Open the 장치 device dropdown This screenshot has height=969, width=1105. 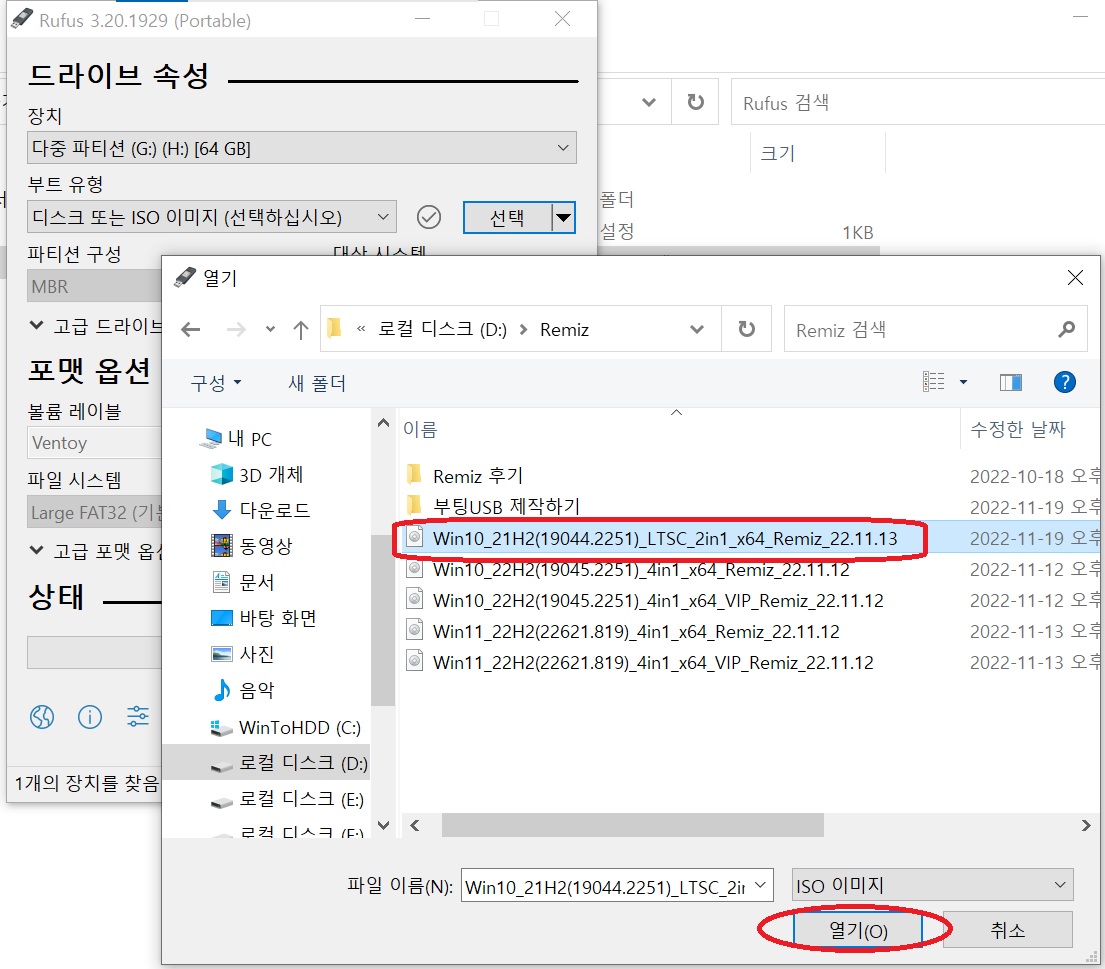[302, 148]
